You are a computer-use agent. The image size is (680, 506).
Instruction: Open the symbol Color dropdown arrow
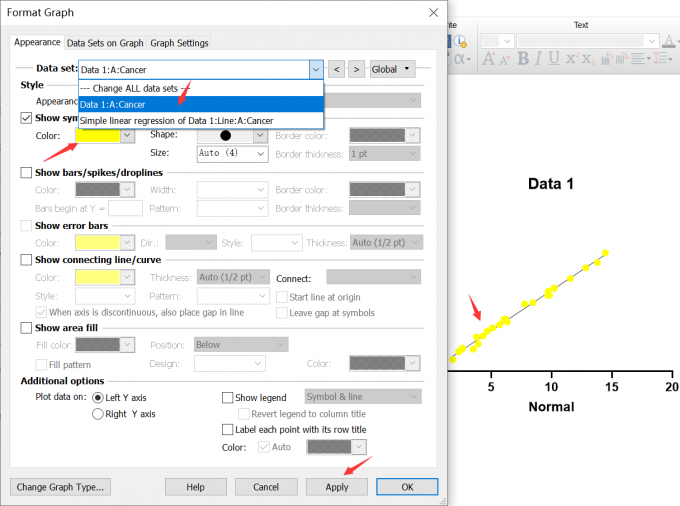[x=127, y=135]
